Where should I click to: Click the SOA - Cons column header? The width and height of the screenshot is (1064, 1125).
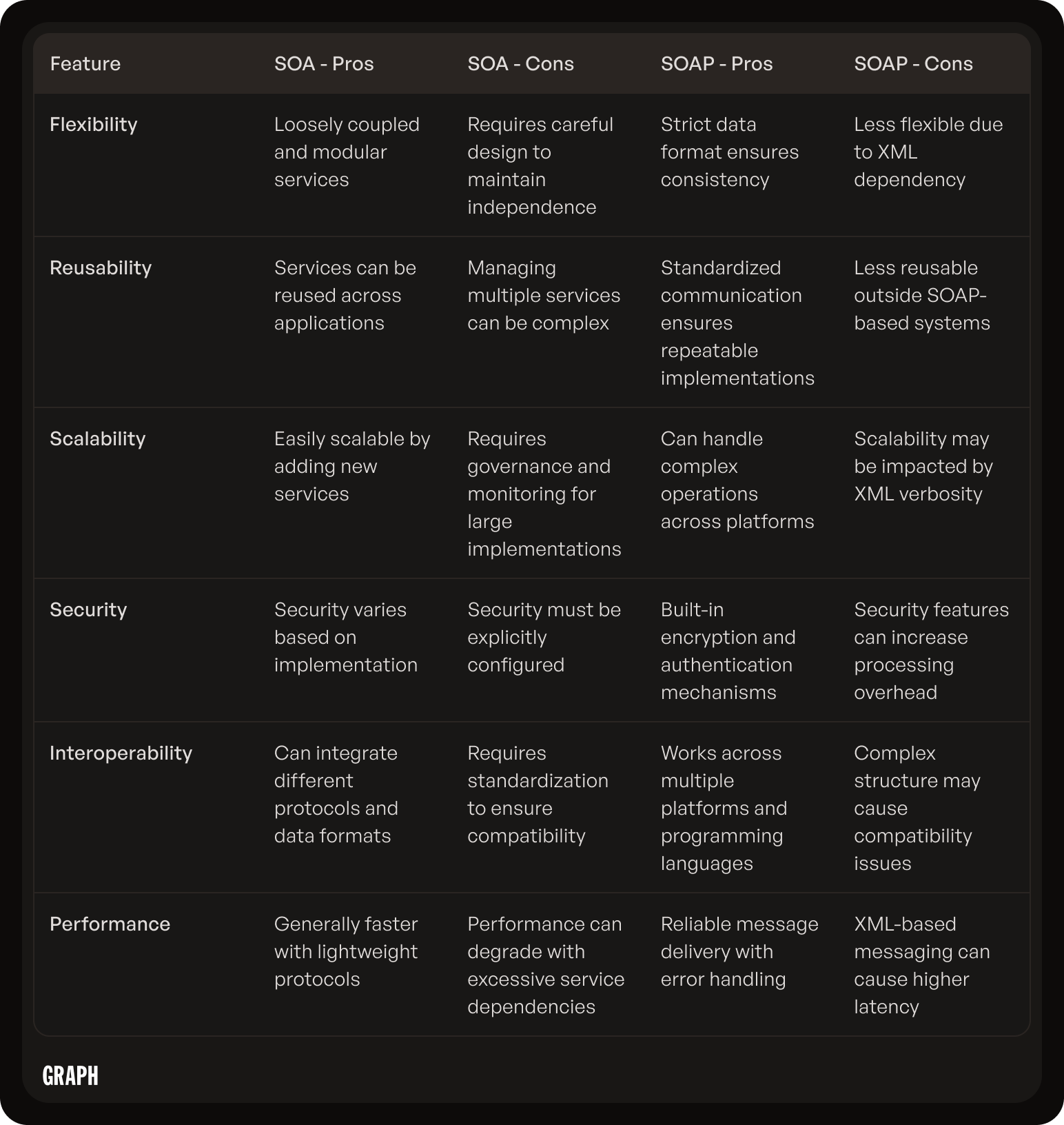[520, 63]
